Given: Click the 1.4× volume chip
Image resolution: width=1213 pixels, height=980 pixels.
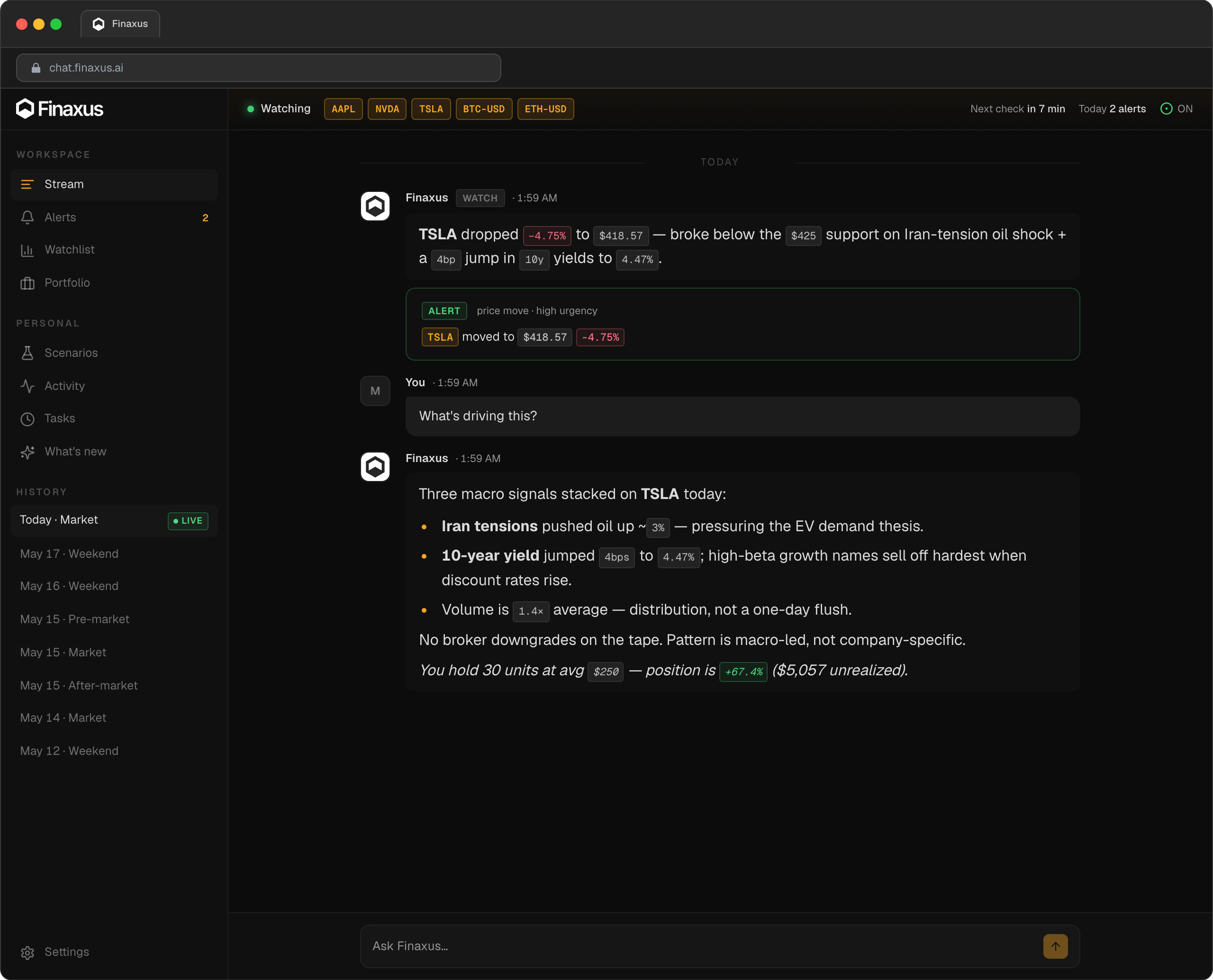Looking at the screenshot, I should tap(531, 611).
